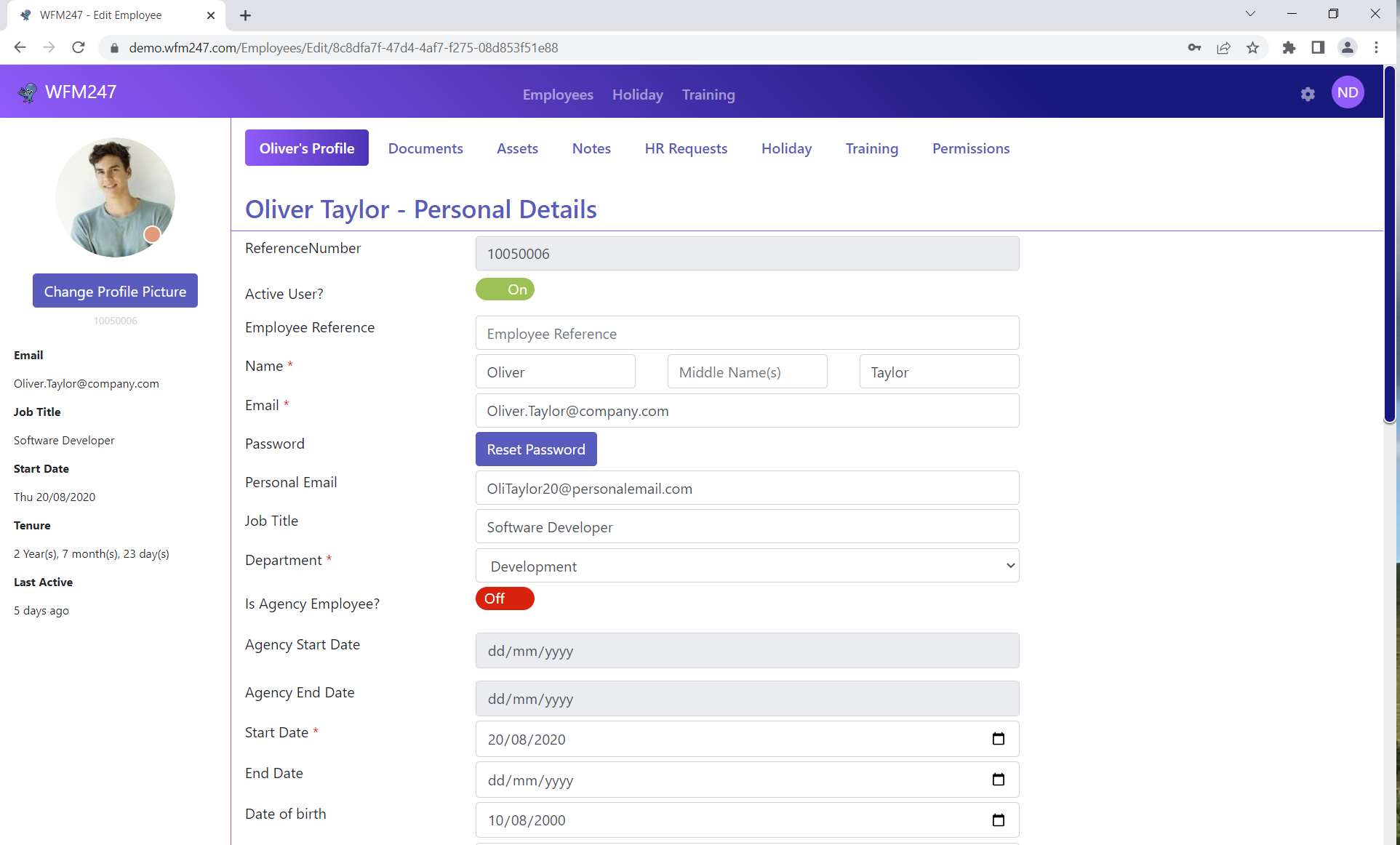Image resolution: width=1400 pixels, height=845 pixels.
Task: Close the WFM247 Edit Employee tab
Action: pos(211,15)
